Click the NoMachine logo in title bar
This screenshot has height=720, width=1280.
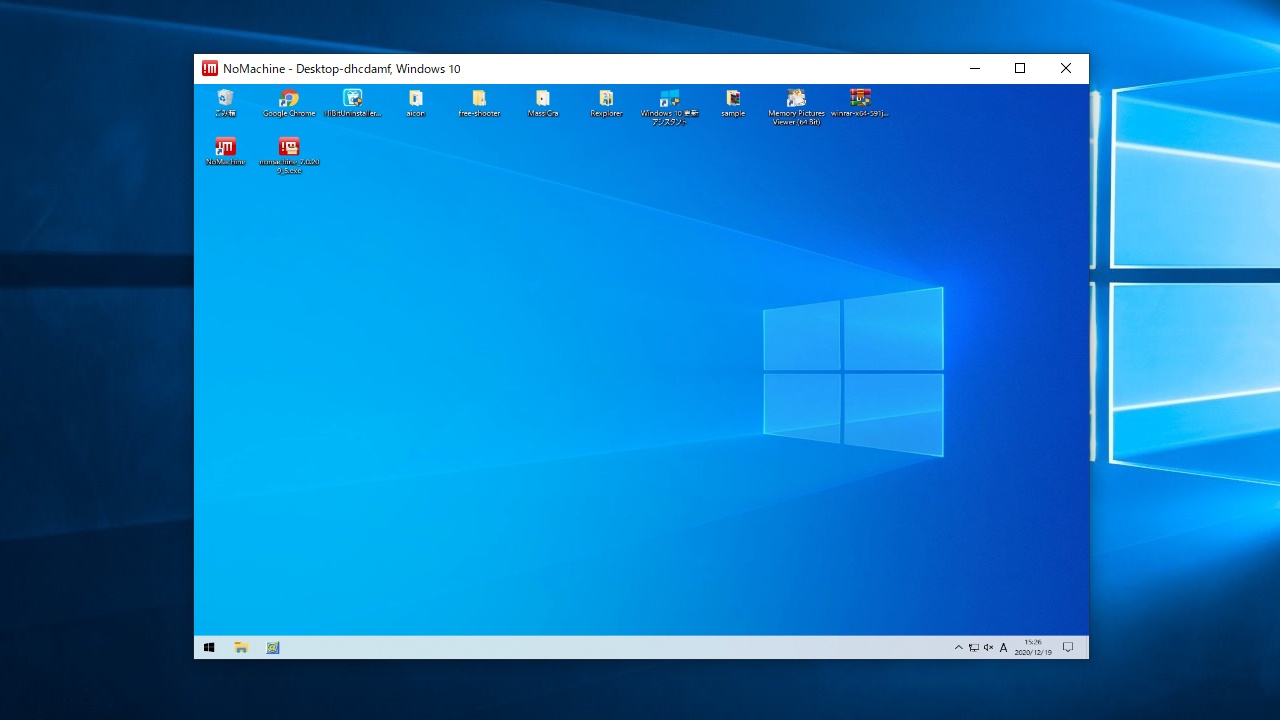210,69
